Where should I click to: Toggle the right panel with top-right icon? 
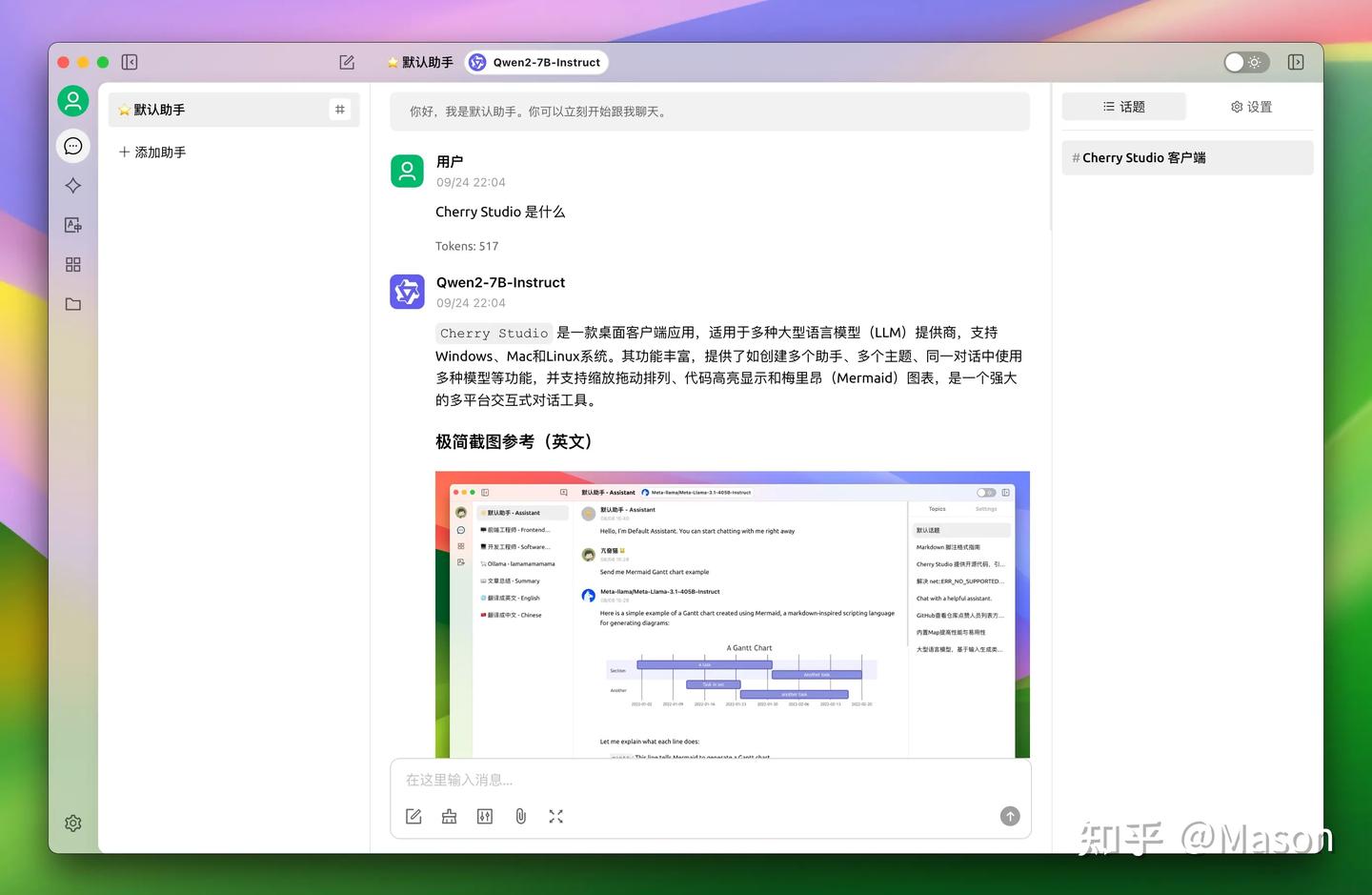pos(1296,62)
